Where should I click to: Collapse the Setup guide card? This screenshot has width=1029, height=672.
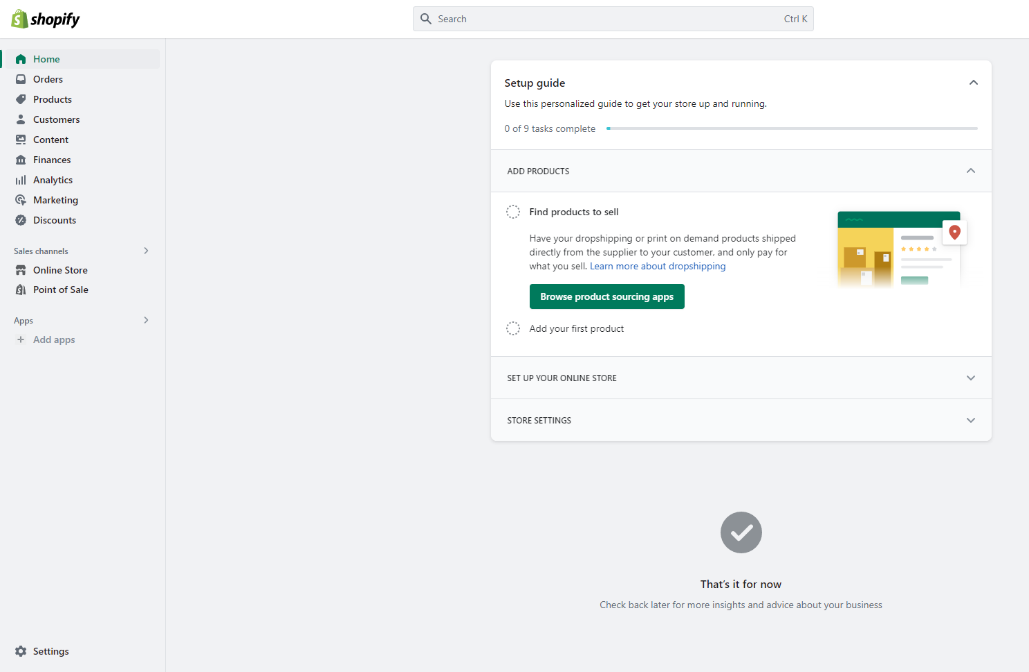(x=974, y=83)
